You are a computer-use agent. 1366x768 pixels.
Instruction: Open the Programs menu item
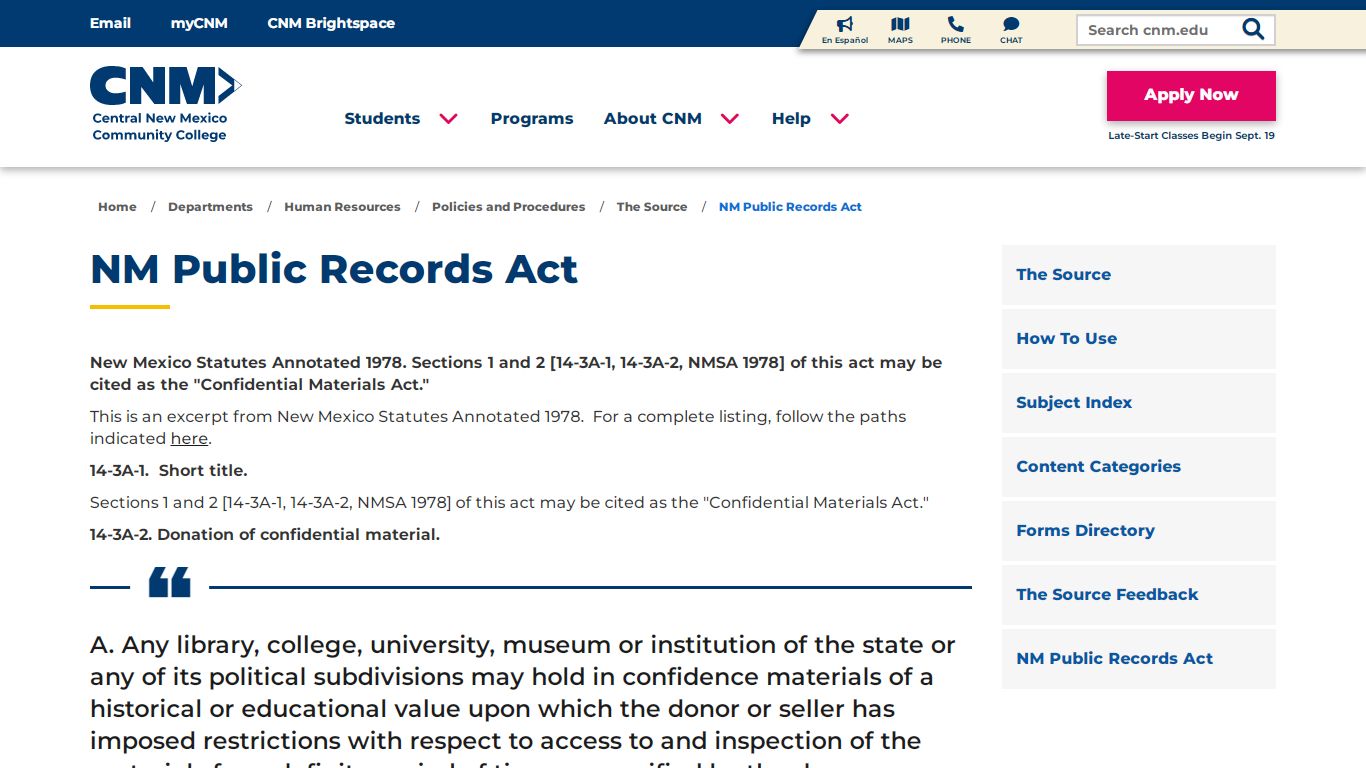532,118
